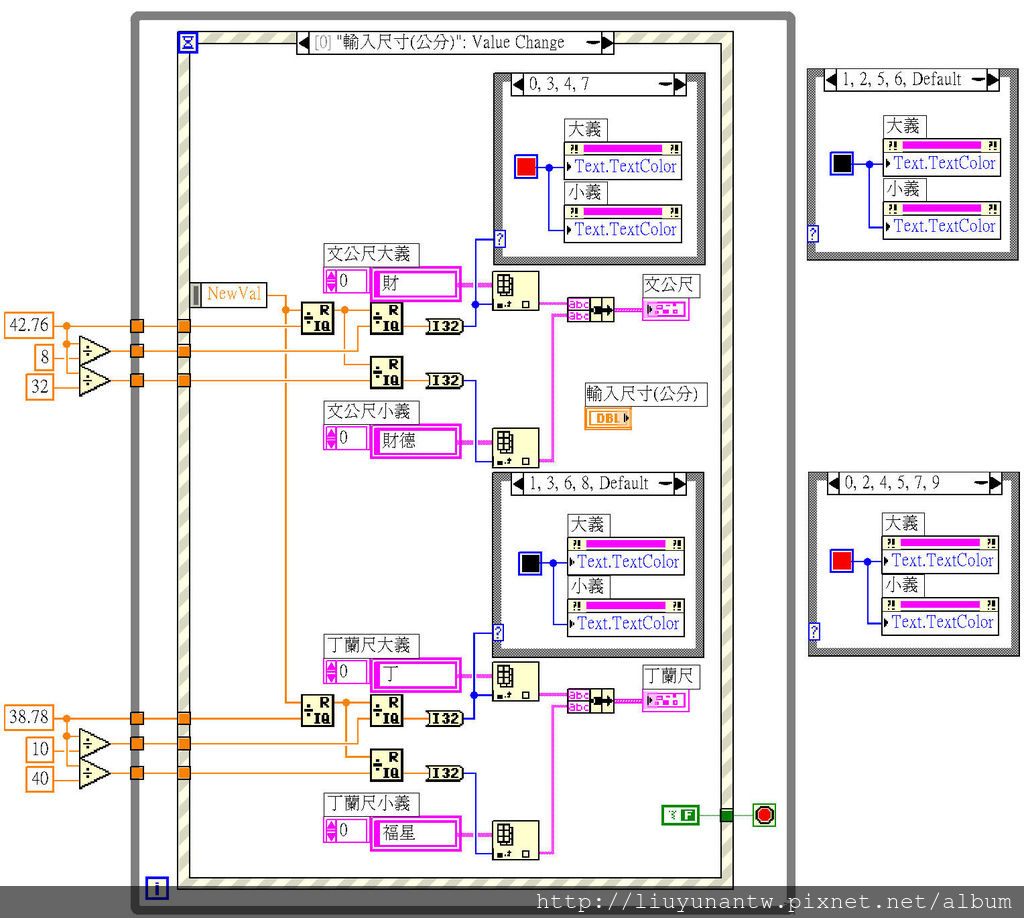The image size is (1024, 918).
Task: Go to previous event case with left arrow
Action: [x=304, y=43]
